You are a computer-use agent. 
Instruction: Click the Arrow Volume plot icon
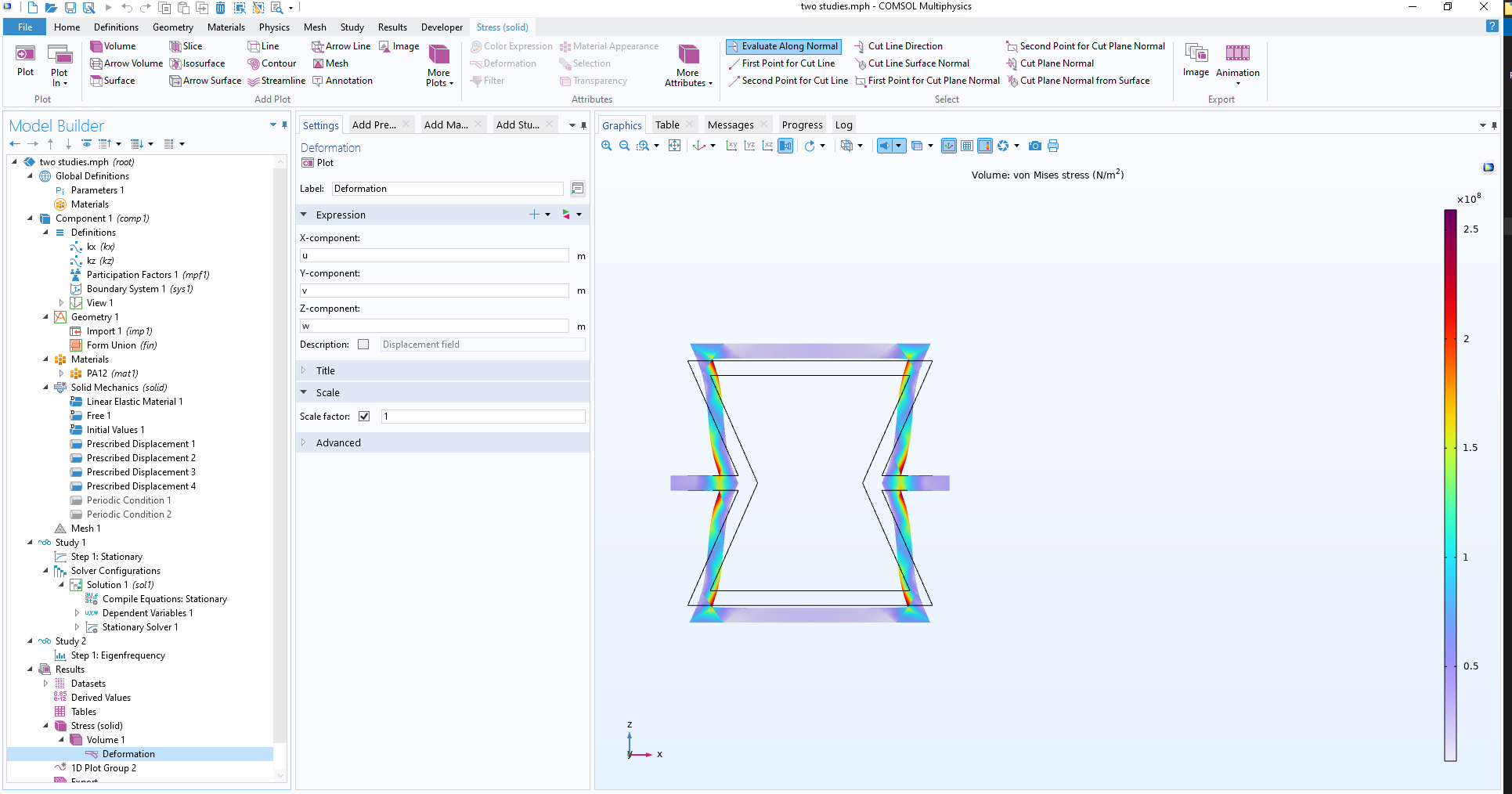point(96,63)
